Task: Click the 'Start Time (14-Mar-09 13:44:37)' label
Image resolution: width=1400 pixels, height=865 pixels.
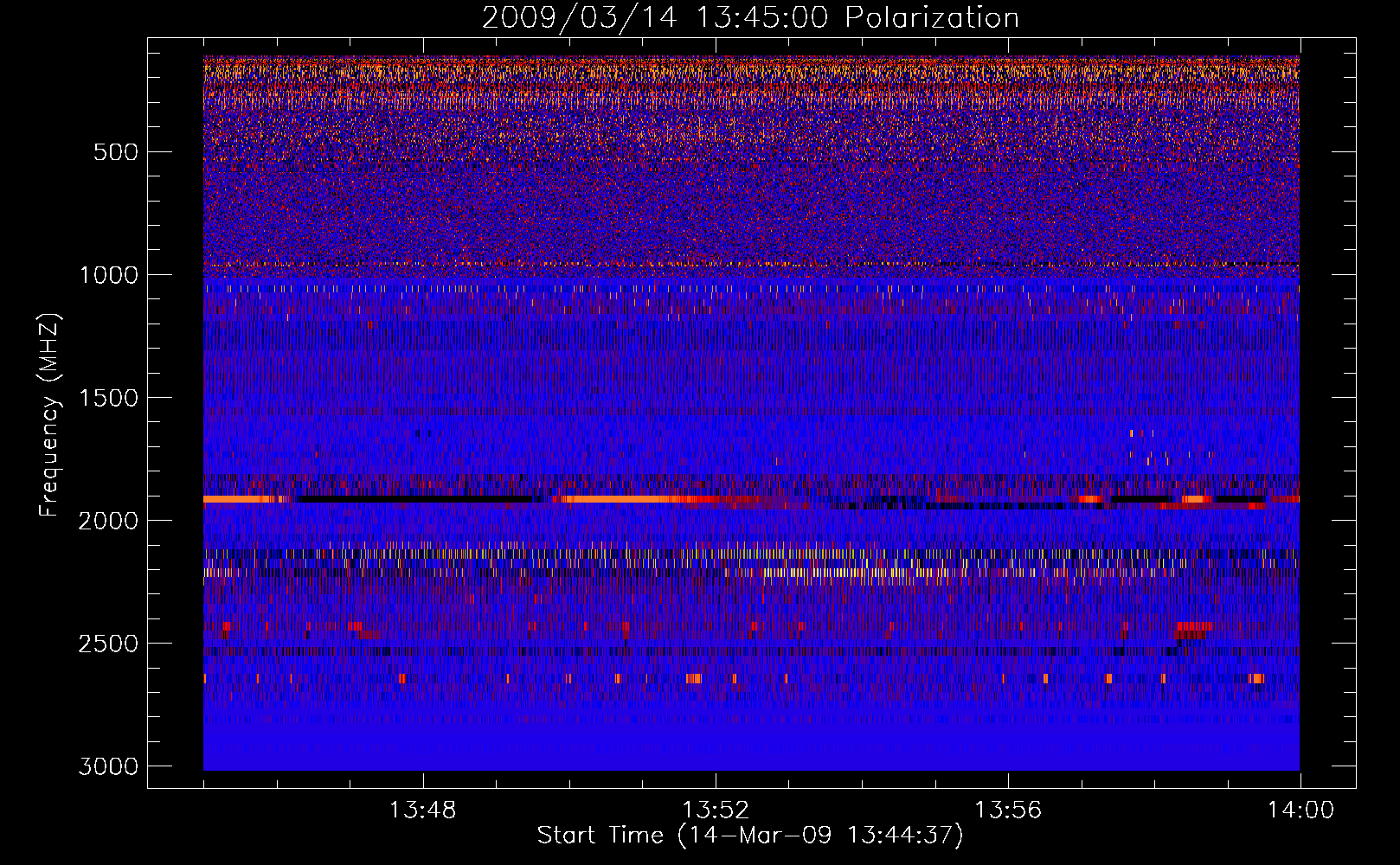Action: click(x=750, y=836)
